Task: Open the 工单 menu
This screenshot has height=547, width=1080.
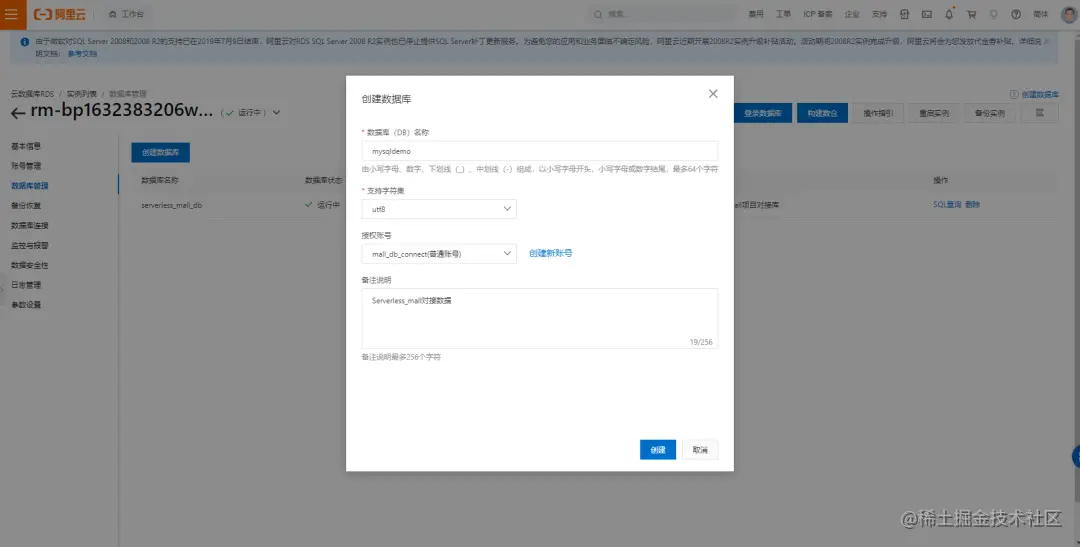Action: 783,14
